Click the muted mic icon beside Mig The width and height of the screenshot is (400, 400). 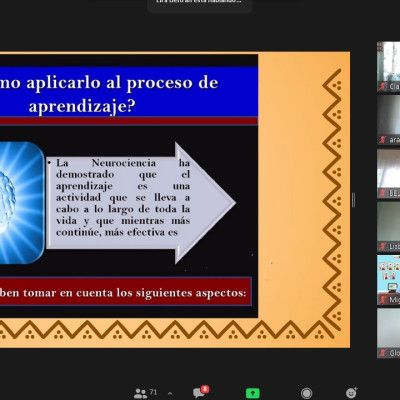coord(383,300)
